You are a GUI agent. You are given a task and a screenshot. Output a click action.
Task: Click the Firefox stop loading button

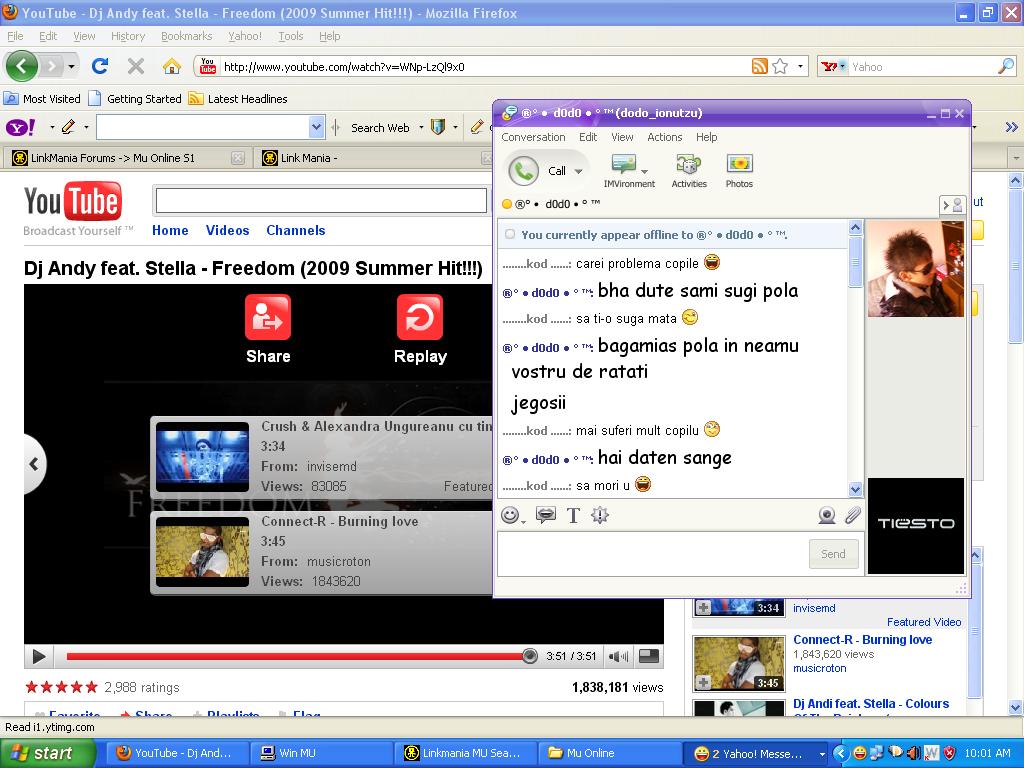click(x=135, y=66)
